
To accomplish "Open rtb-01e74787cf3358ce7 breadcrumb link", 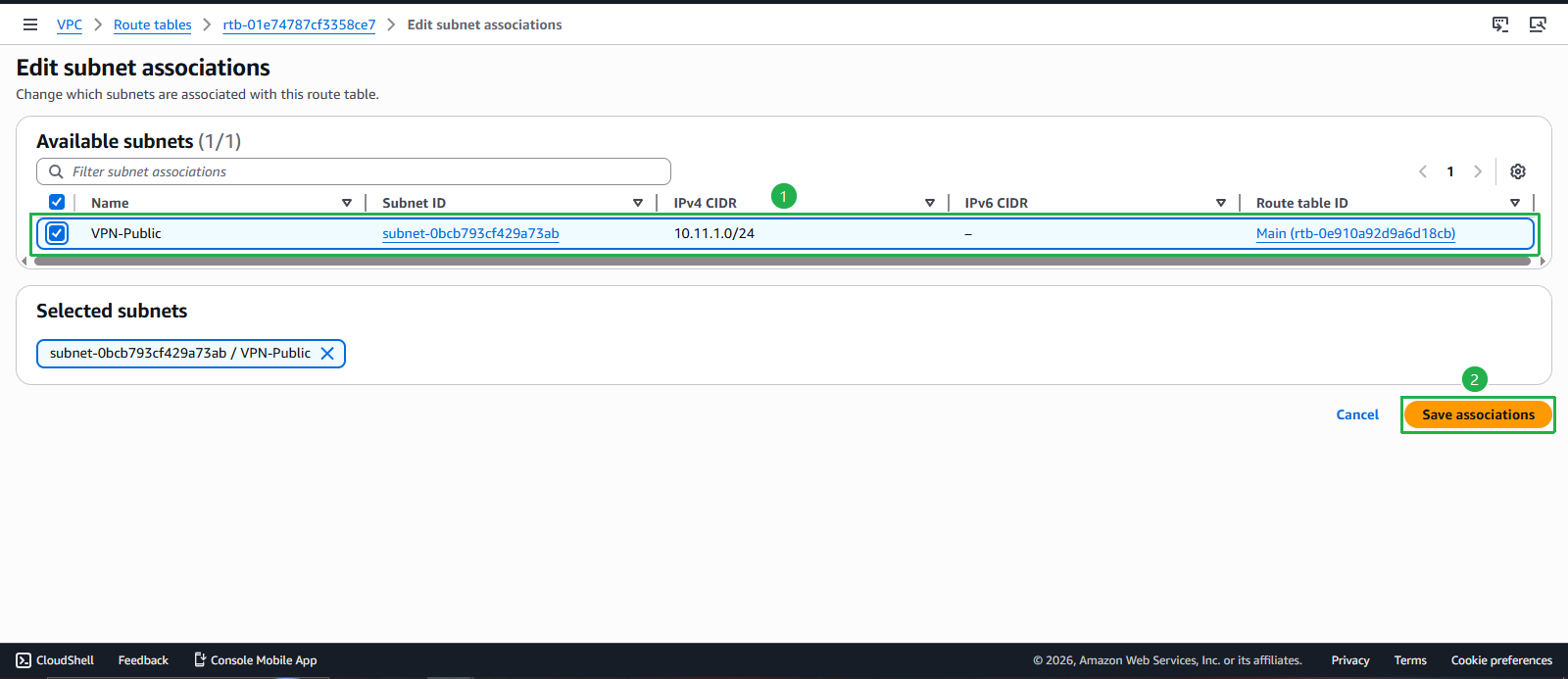I will (299, 24).
